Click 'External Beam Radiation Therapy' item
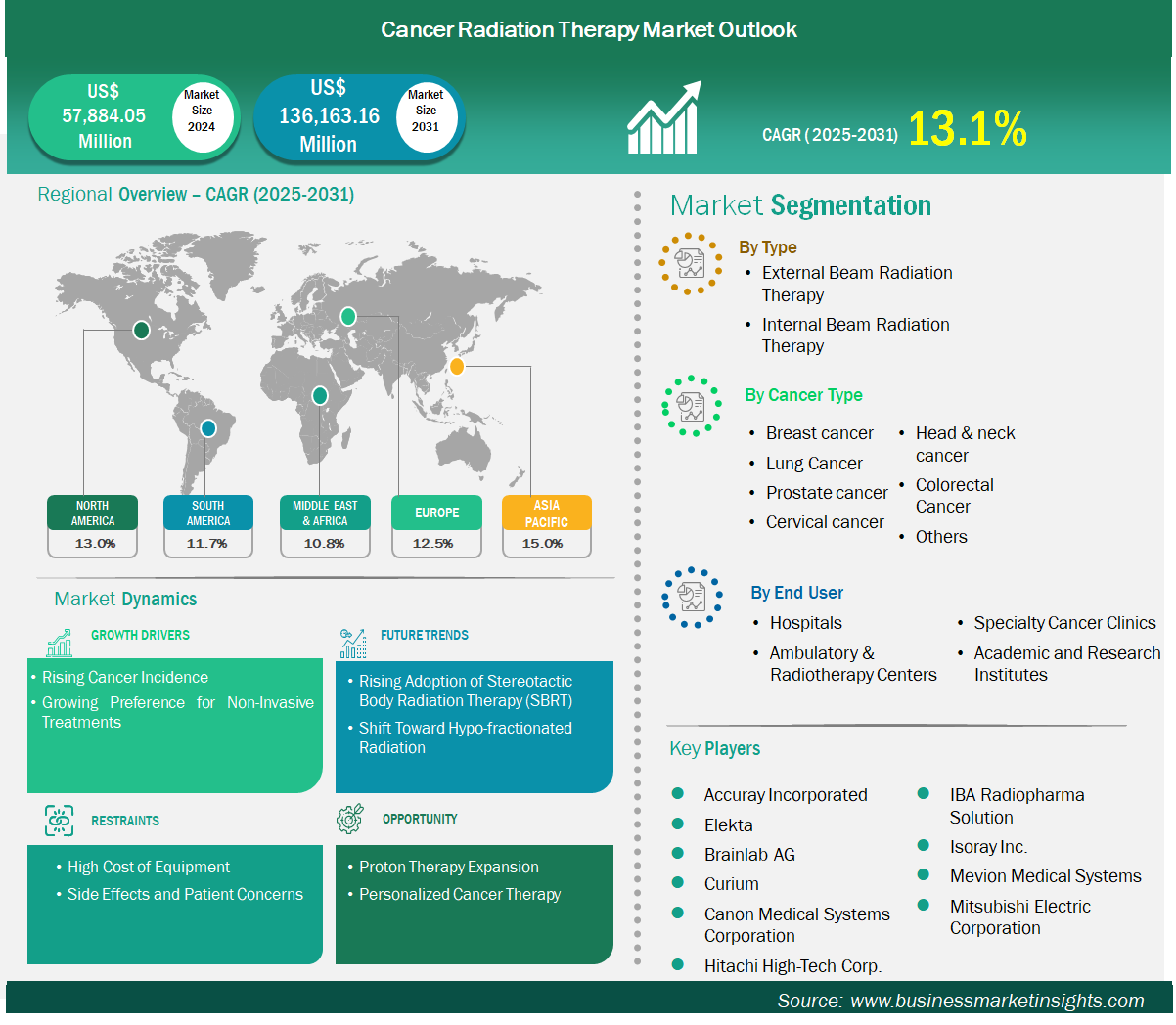This screenshot has height=1025, width=1176. (857, 284)
